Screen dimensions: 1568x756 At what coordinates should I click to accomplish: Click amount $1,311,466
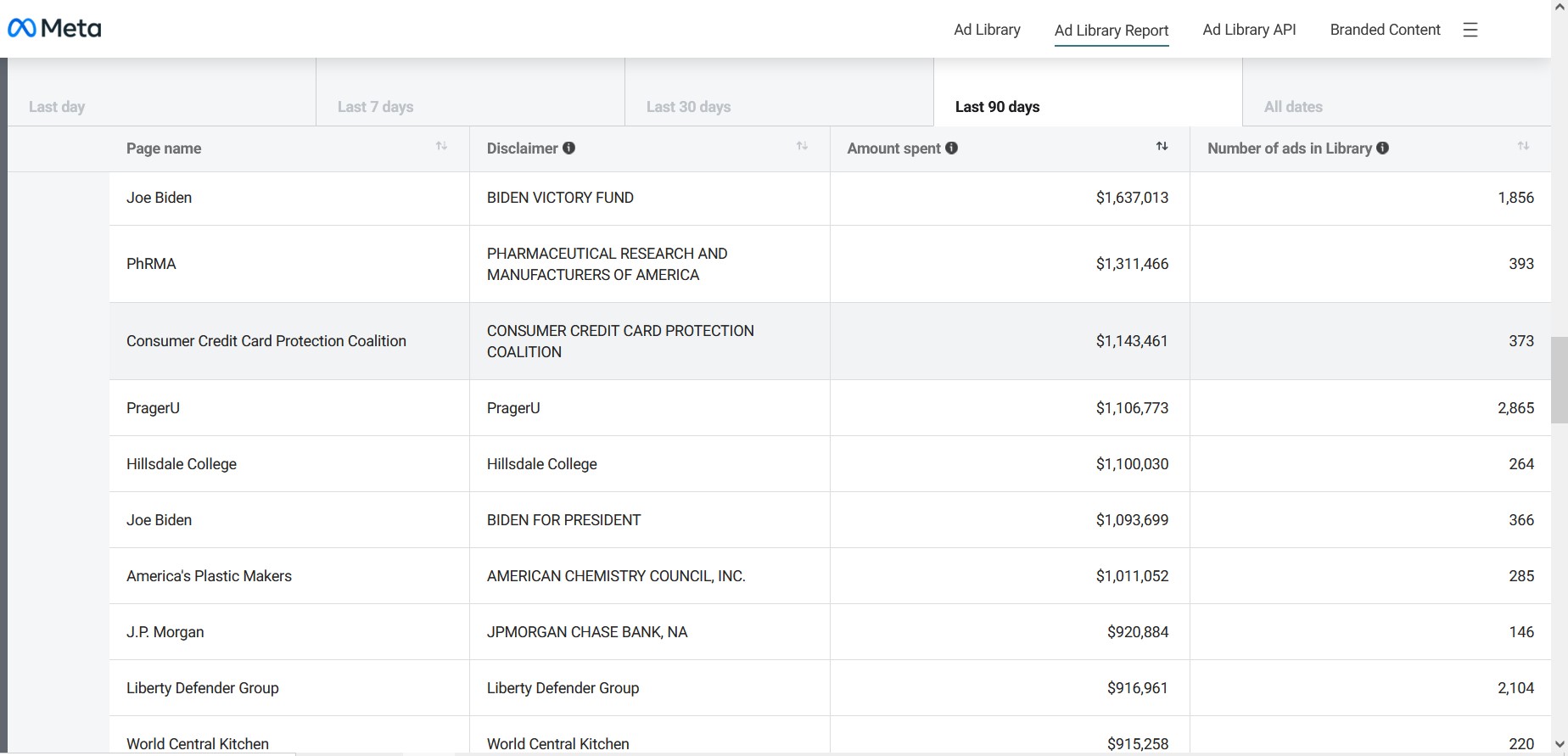pyautogui.click(x=1132, y=264)
